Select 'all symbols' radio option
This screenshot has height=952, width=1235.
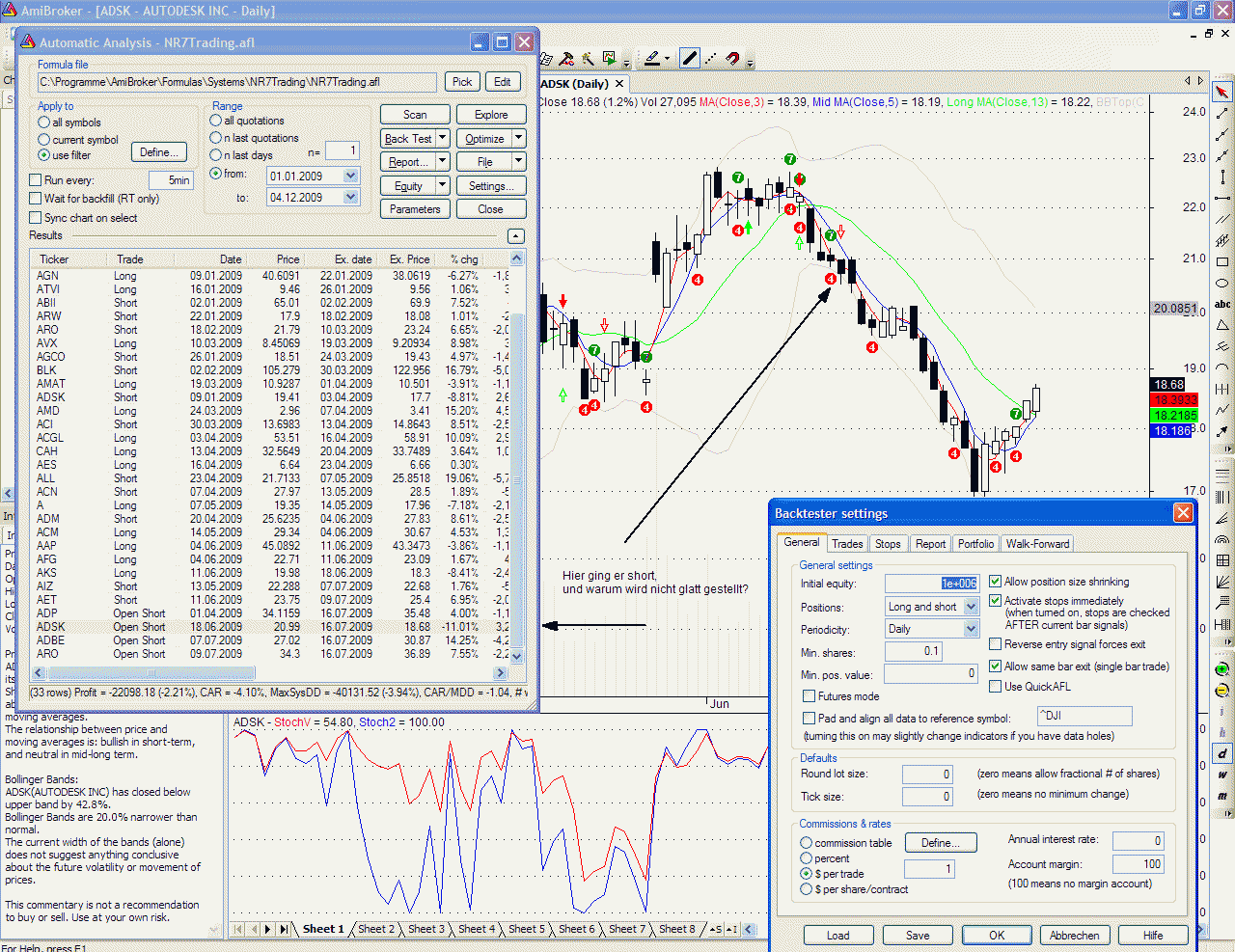tap(44, 122)
